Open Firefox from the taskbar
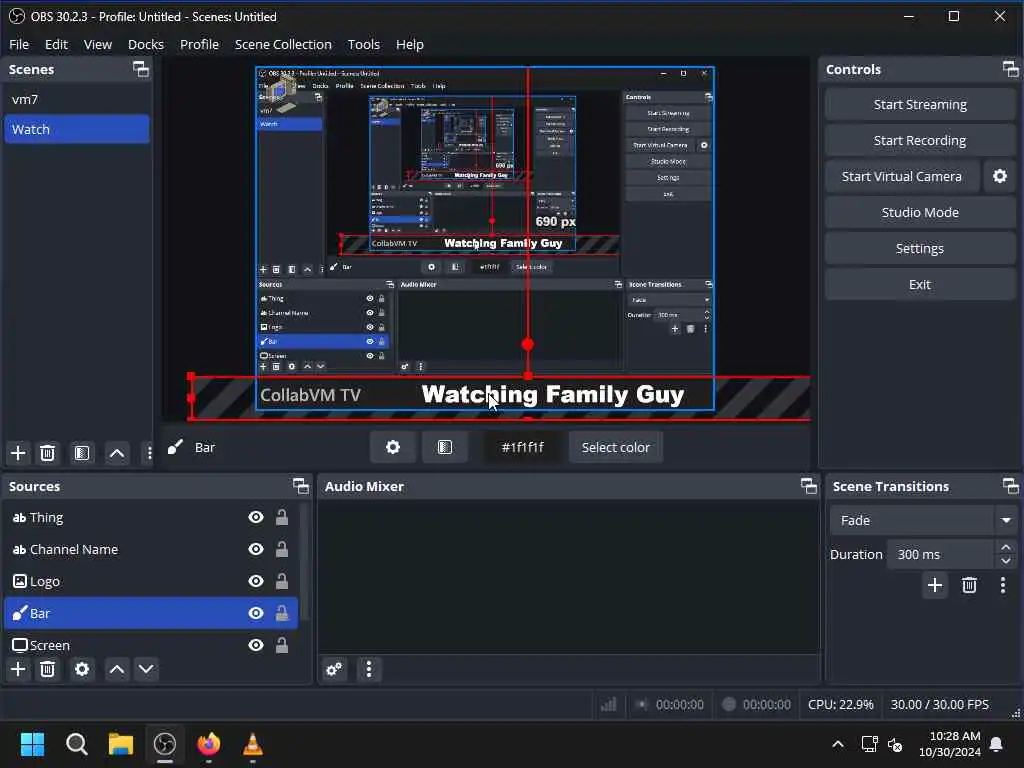Image resolution: width=1024 pixels, height=768 pixels. tap(209, 744)
